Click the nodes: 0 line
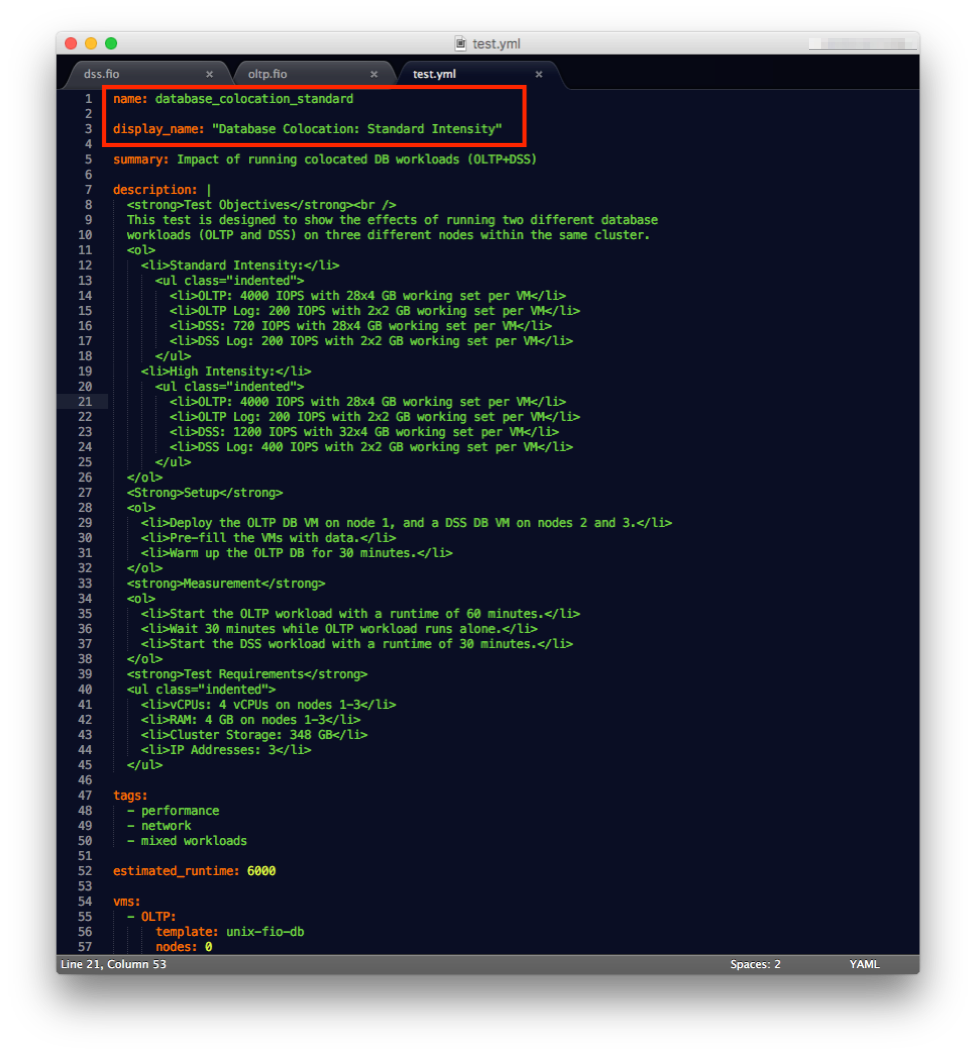The width and height of the screenshot is (975, 1054). (184, 947)
